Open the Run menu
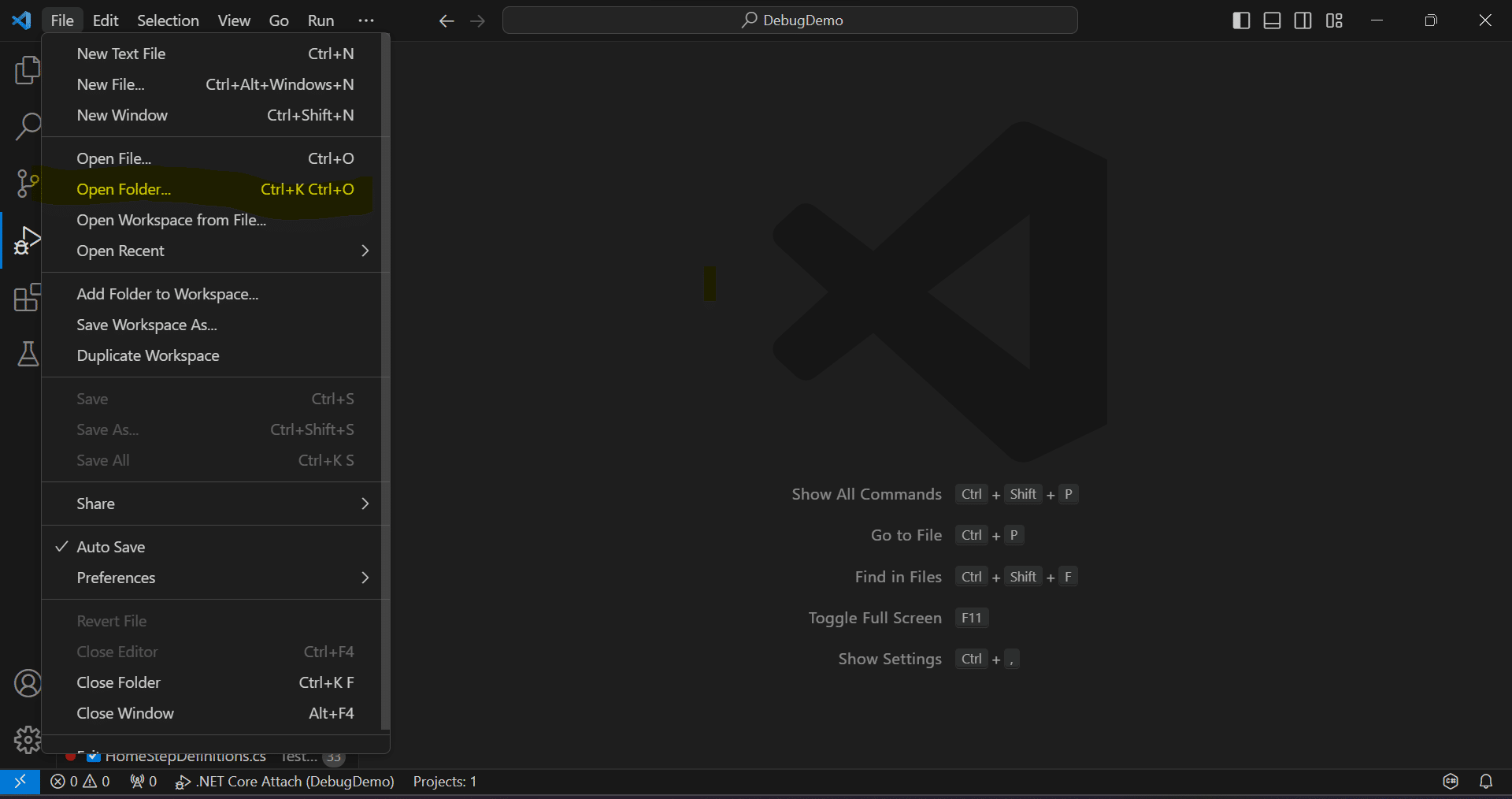This screenshot has height=799, width=1512. pos(321,20)
